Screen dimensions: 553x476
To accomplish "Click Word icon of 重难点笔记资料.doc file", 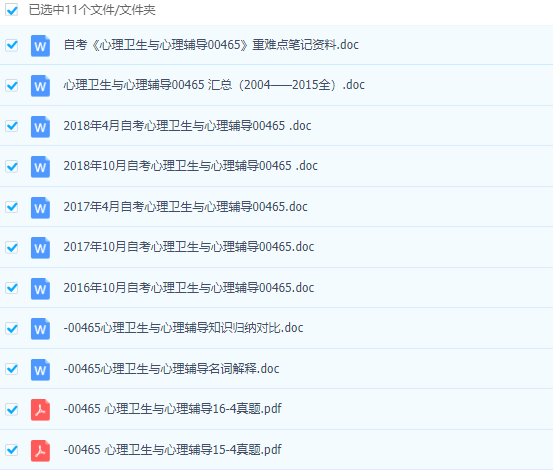I will (x=40, y=45).
